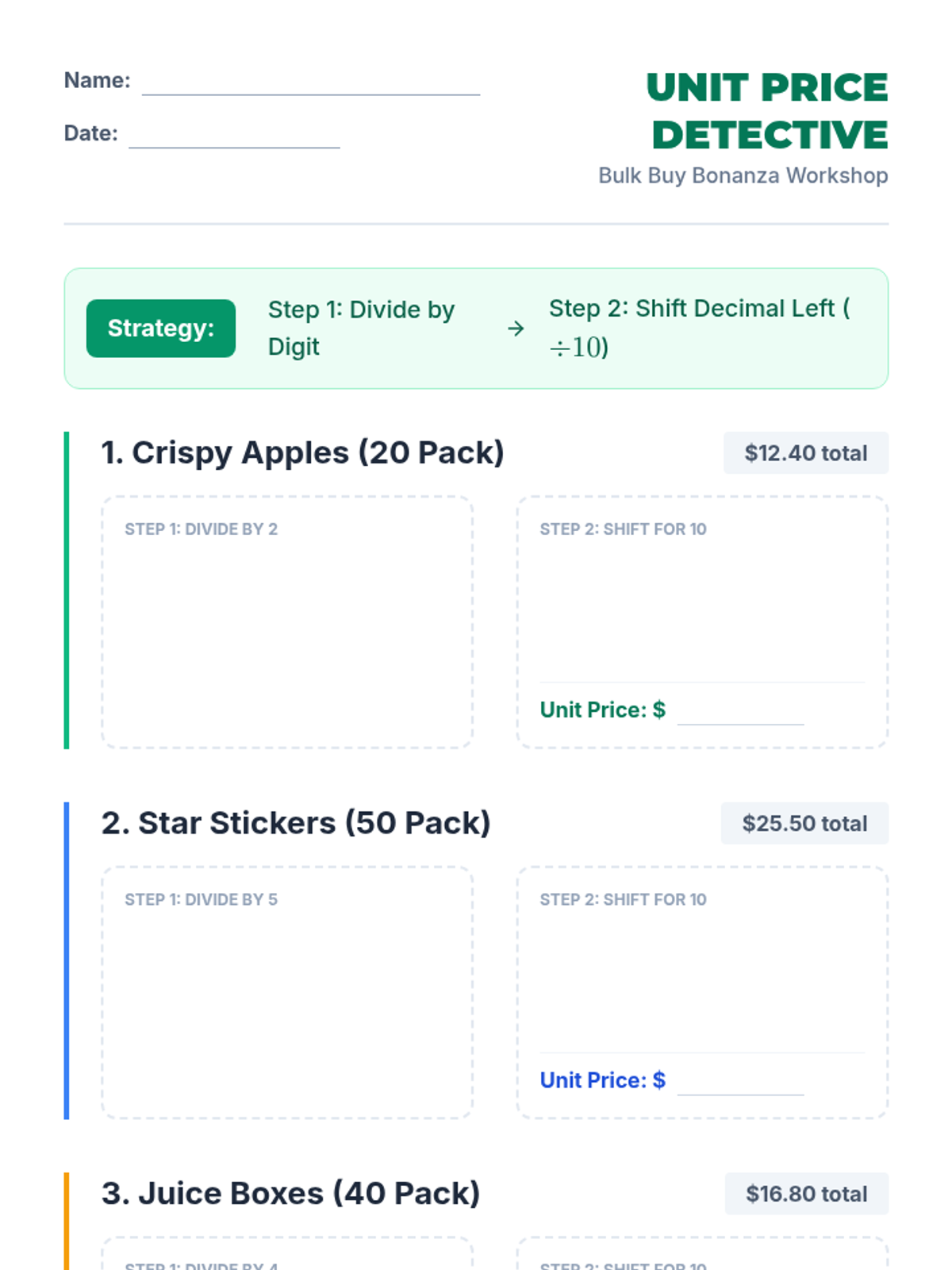
Task: Click the $16.80 total price tag
Action: click(x=806, y=1194)
